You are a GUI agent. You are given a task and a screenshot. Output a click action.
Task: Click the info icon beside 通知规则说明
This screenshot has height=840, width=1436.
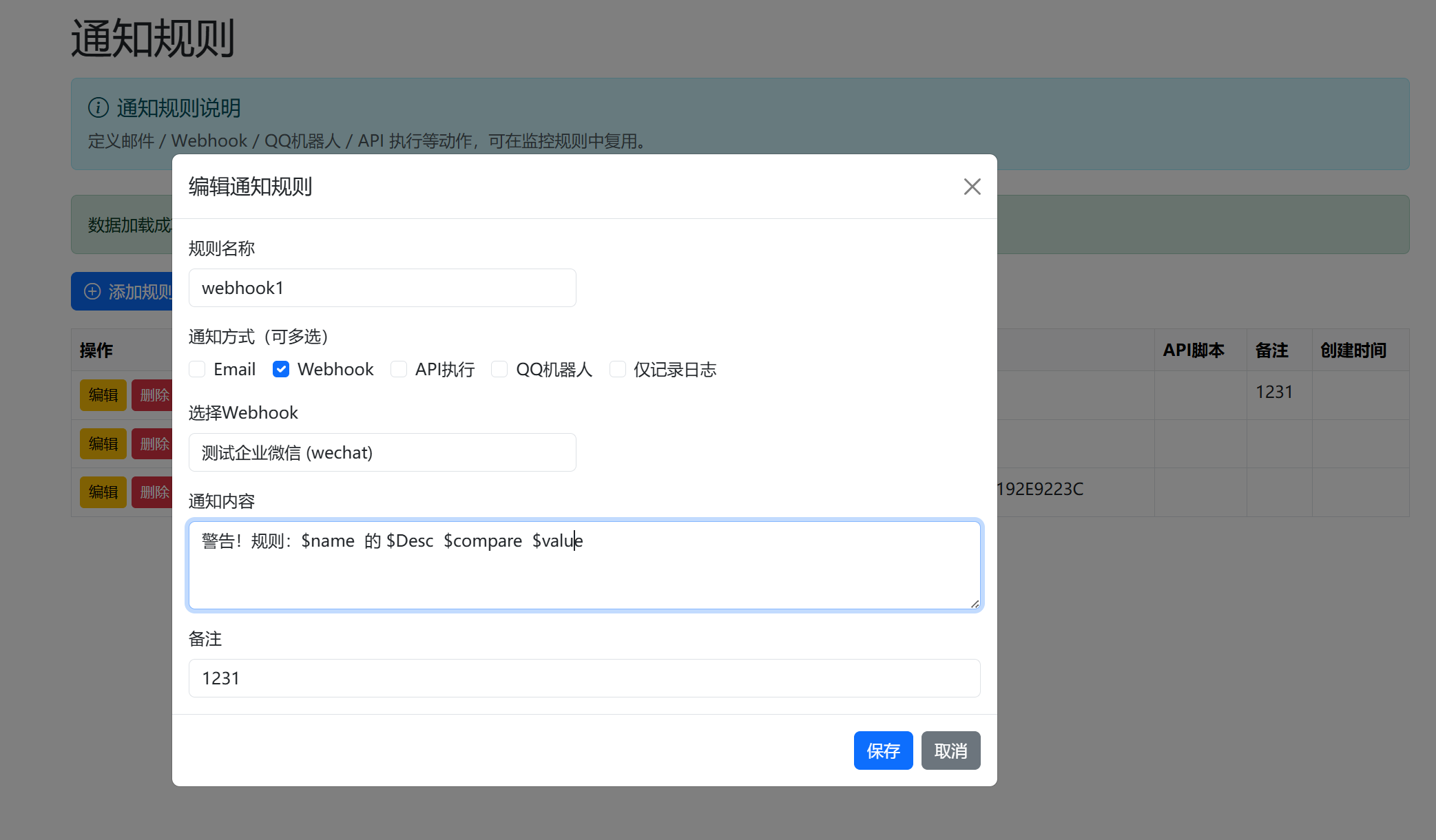[x=98, y=107]
